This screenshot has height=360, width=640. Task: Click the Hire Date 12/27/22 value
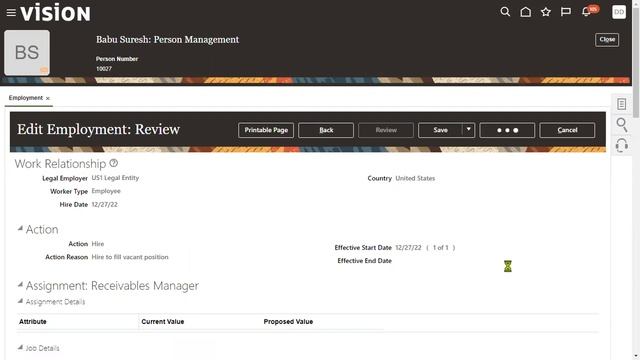[104, 204]
